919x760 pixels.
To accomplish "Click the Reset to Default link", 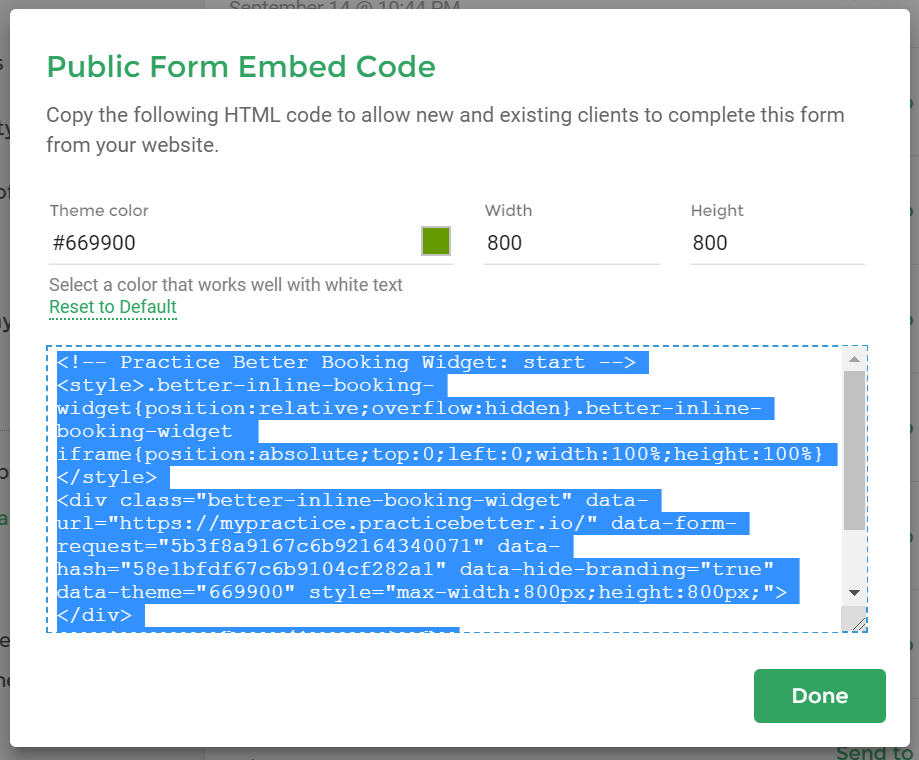I will 113,307.
